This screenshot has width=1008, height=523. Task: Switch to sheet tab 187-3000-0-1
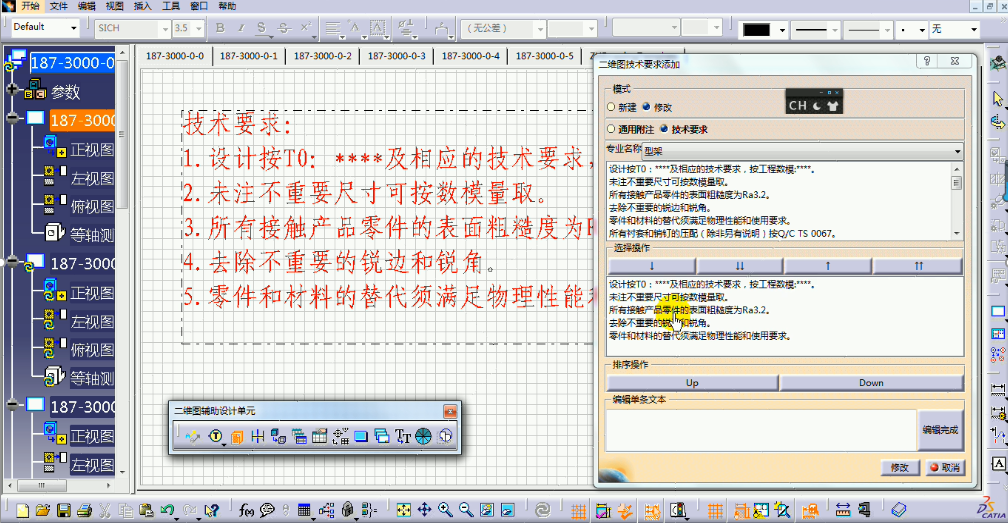[x=249, y=56]
